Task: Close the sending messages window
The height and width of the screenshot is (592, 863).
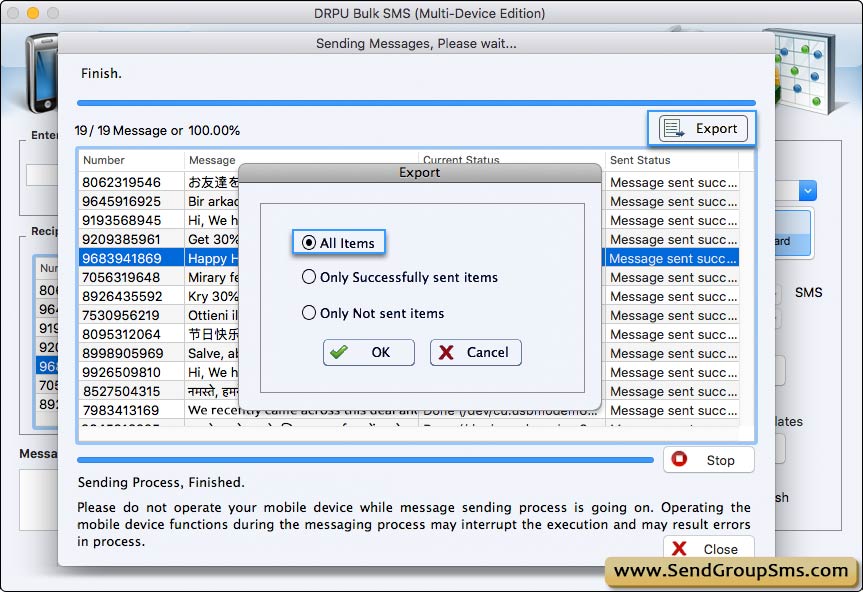Action: pos(709,549)
